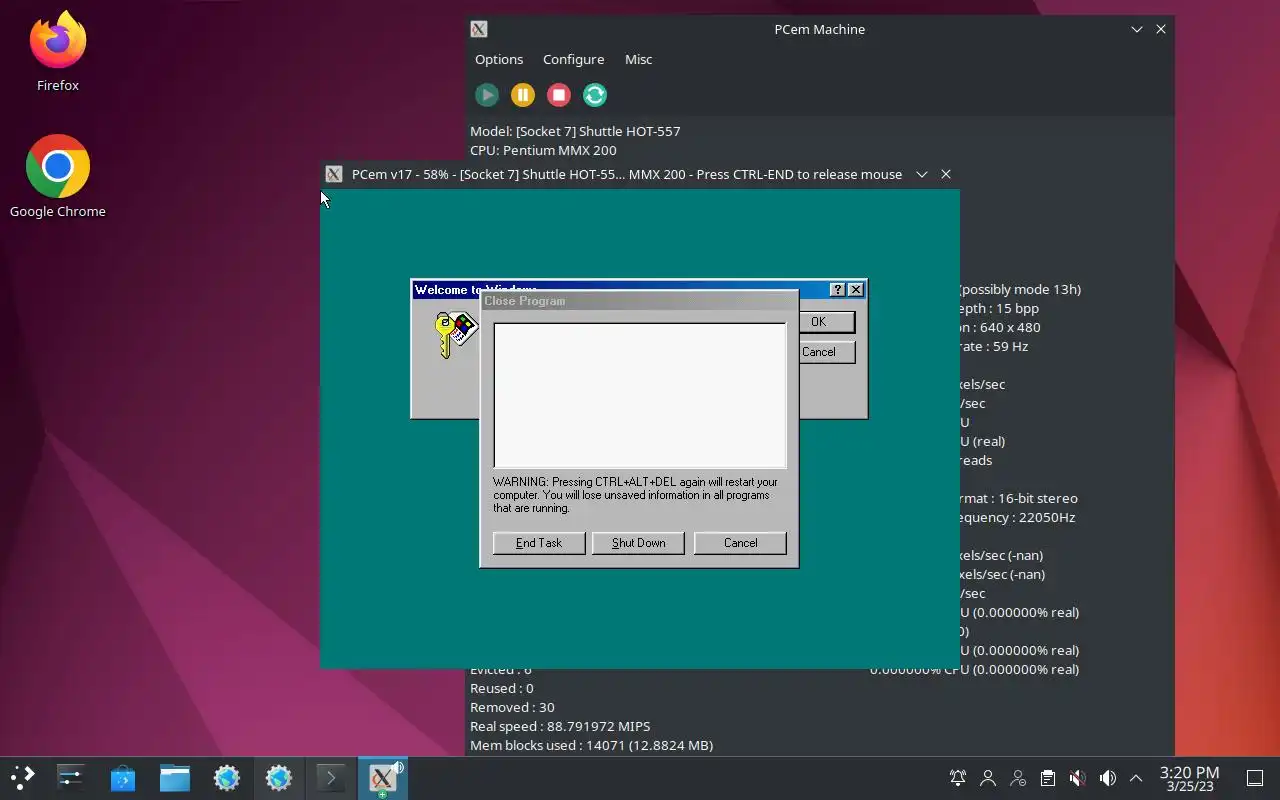The width and height of the screenshot is (1280, 800).
Task: Open the file manager folder in the taskbar
Action: (174, 777)
